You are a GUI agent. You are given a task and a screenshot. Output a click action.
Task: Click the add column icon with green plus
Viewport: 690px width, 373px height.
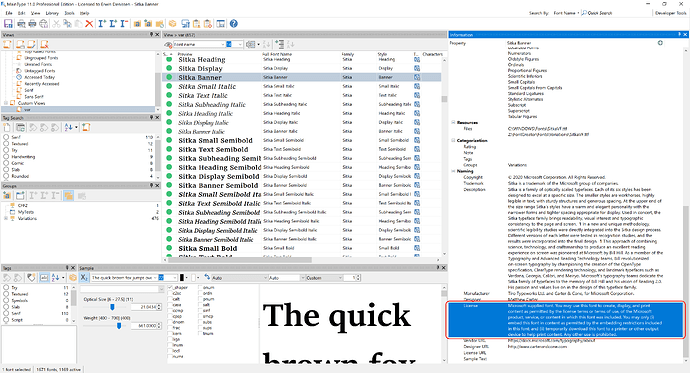coord(279,44)
